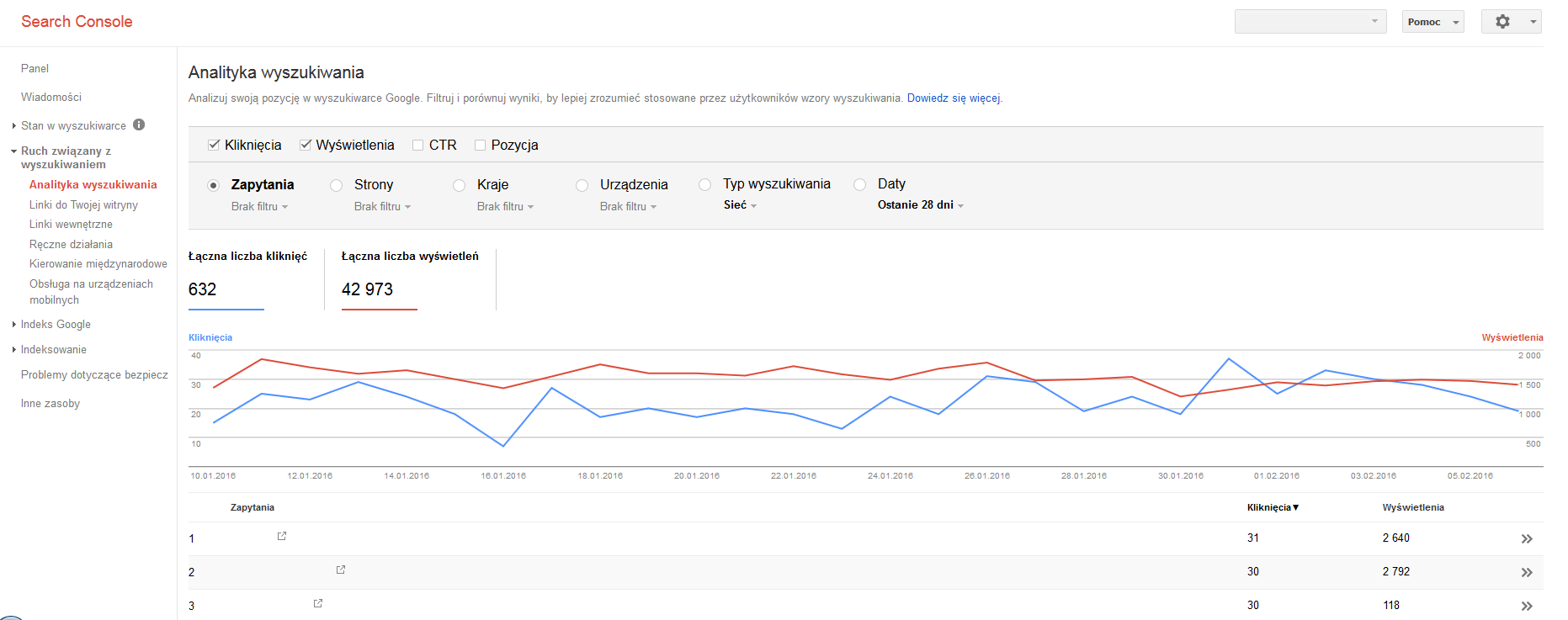The height and width of the screenshot is (620, 1568).
Task: Open external link icon in query row 1
Action: pos(282,536)
